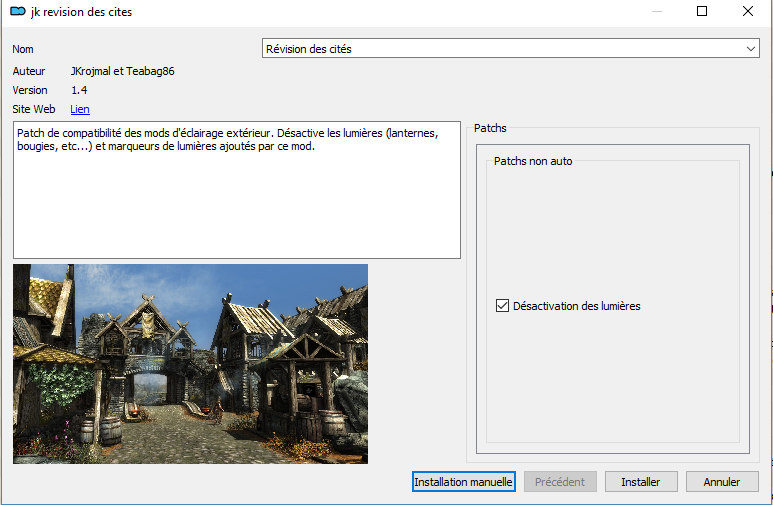This screenshot has height=505, width=773.
Task: Click the 'Patchs' panel heading
Action: [490, 128]
